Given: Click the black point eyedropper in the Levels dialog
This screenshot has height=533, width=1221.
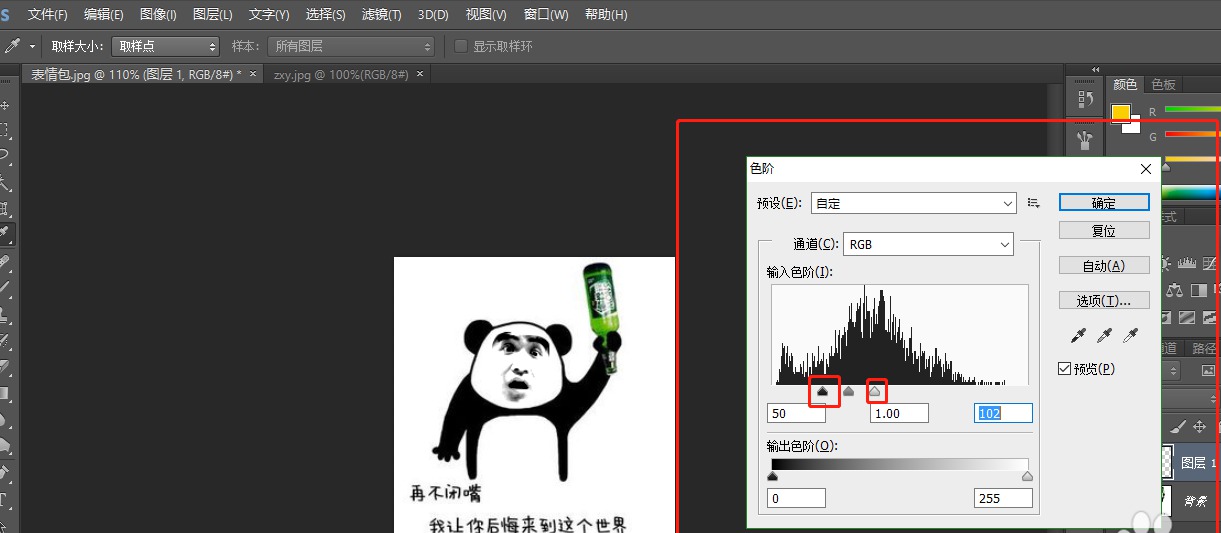Looking at the screenshot, I should click(x=1079, y=336).
